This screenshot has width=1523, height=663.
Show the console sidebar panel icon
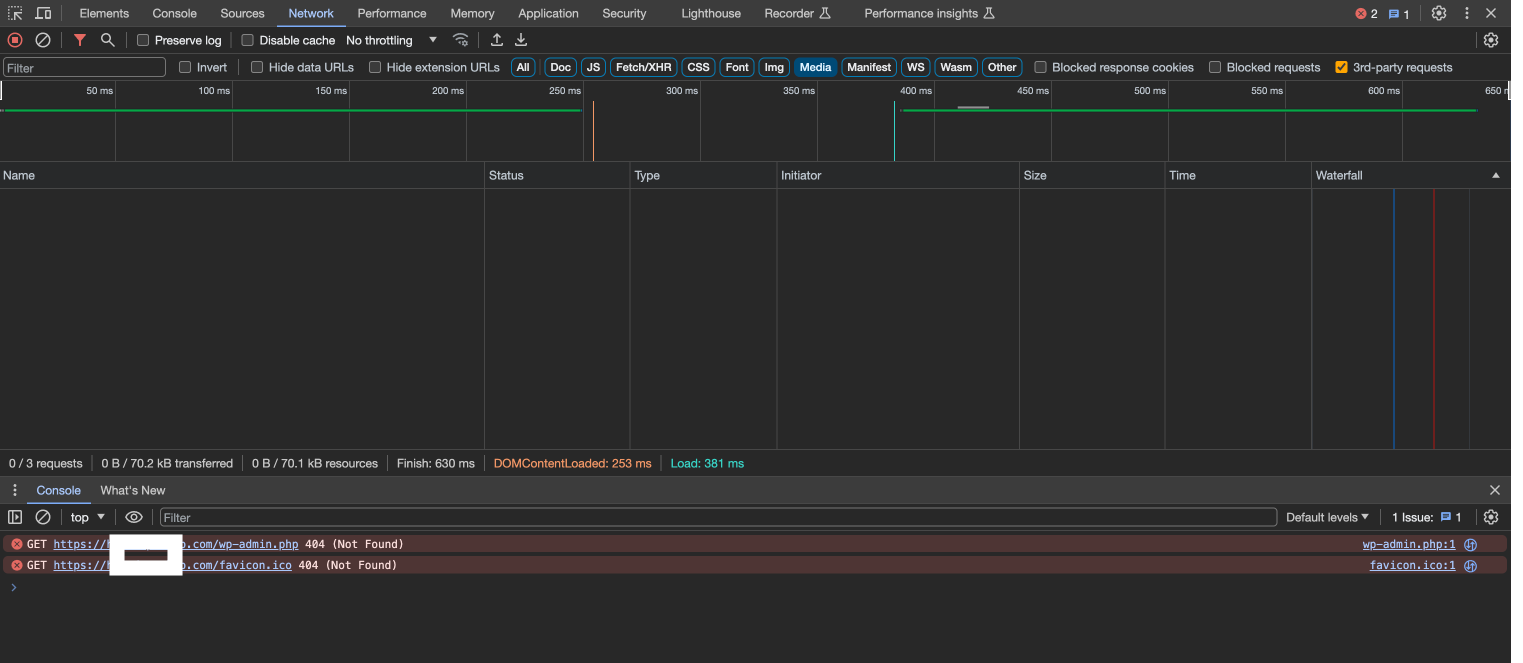click(x=15, y=517)
